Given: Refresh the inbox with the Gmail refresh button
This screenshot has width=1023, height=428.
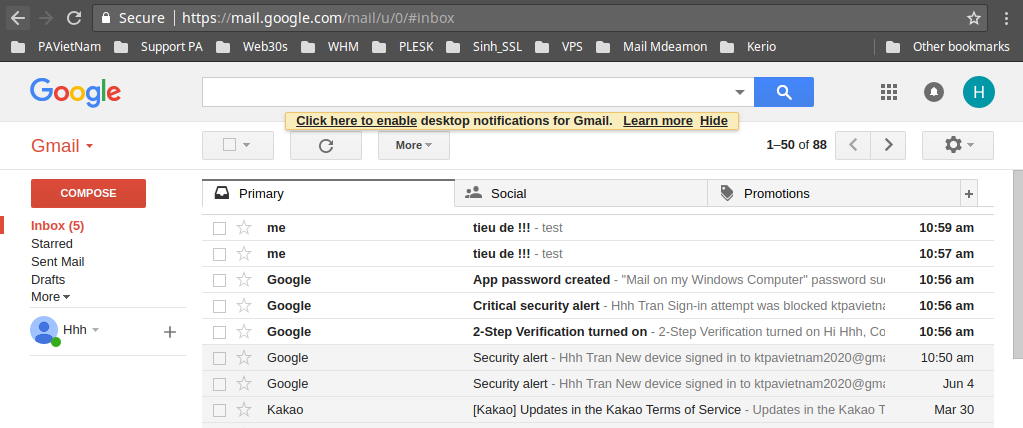Looking at the screenshot, I should pyautogui.click(x=326, y=145).
